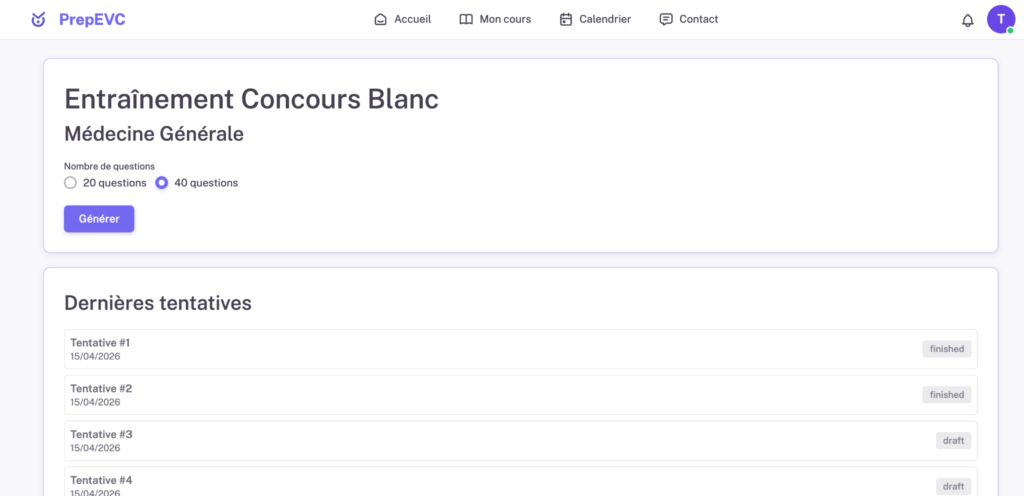The width and height of the screenshot is (1024, 496).
Task: Click the PrepEVC brand name link
Action: click(x=92, y=19)
